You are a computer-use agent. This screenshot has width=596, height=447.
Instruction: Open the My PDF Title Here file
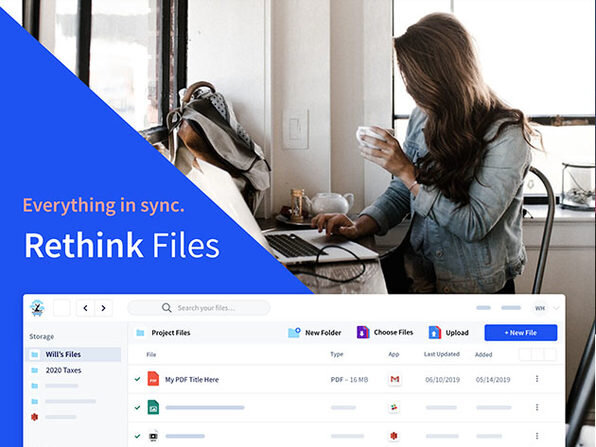point(192,379)
